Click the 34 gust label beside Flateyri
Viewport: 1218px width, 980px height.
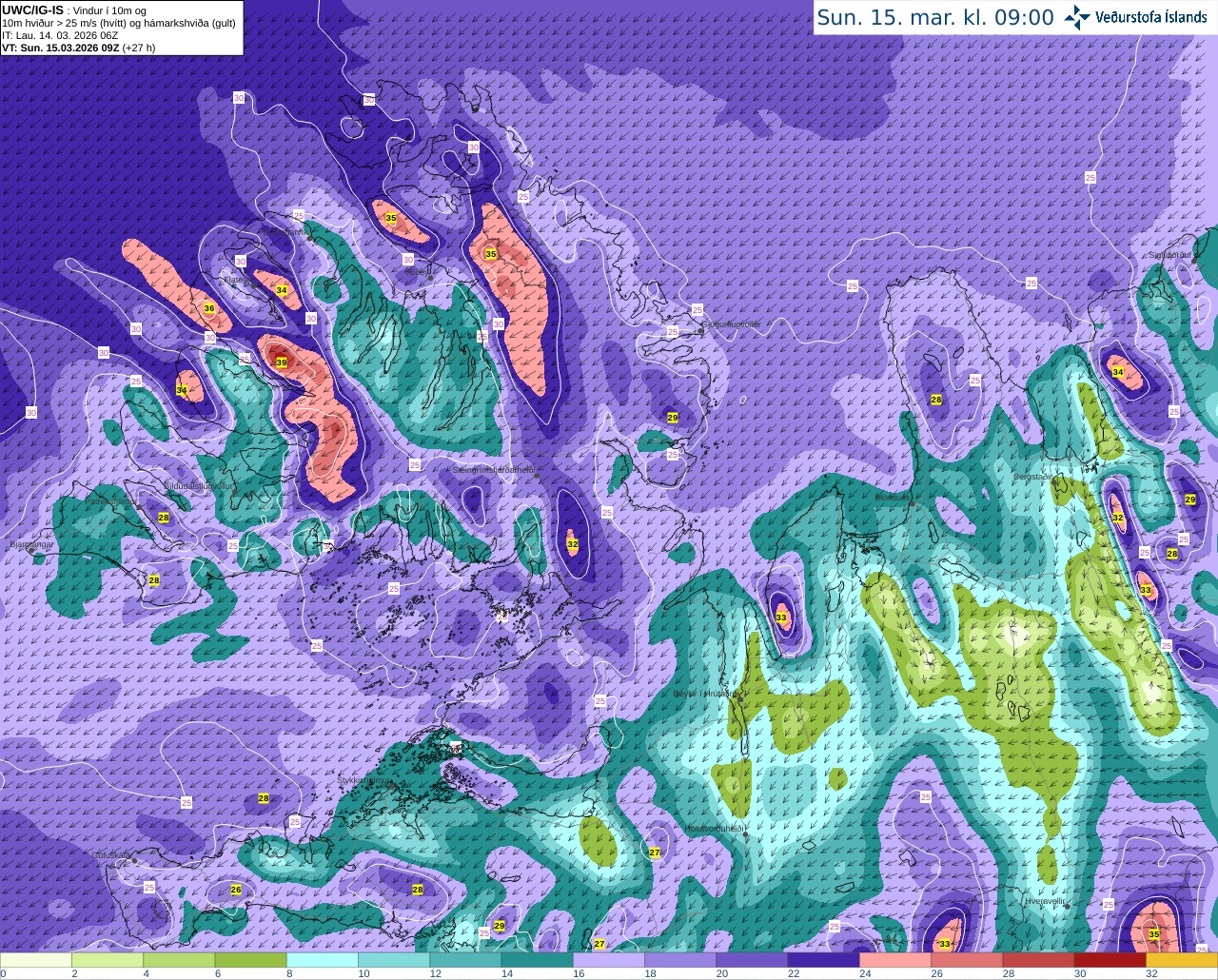[282, 290]
